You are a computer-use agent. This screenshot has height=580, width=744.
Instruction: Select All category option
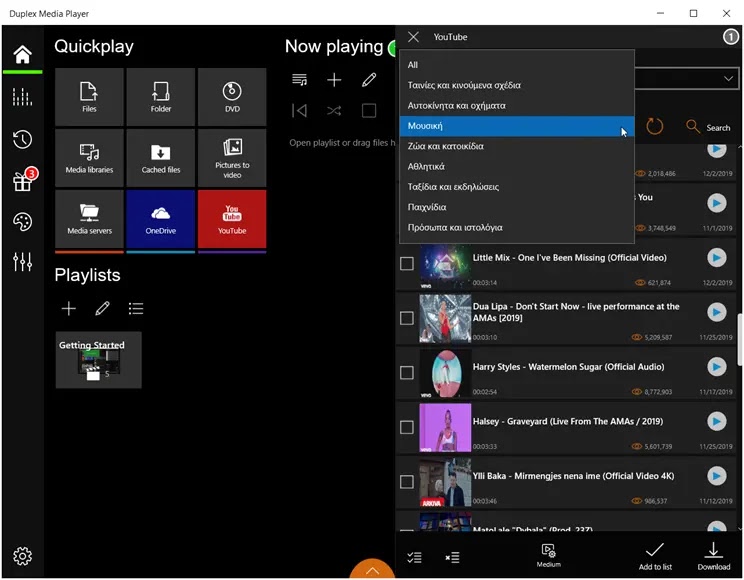tap(517, 65)
